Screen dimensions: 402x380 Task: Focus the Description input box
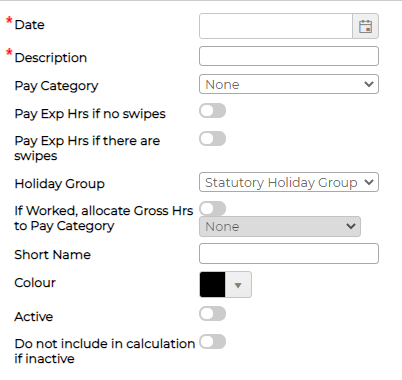coord(289,56)
